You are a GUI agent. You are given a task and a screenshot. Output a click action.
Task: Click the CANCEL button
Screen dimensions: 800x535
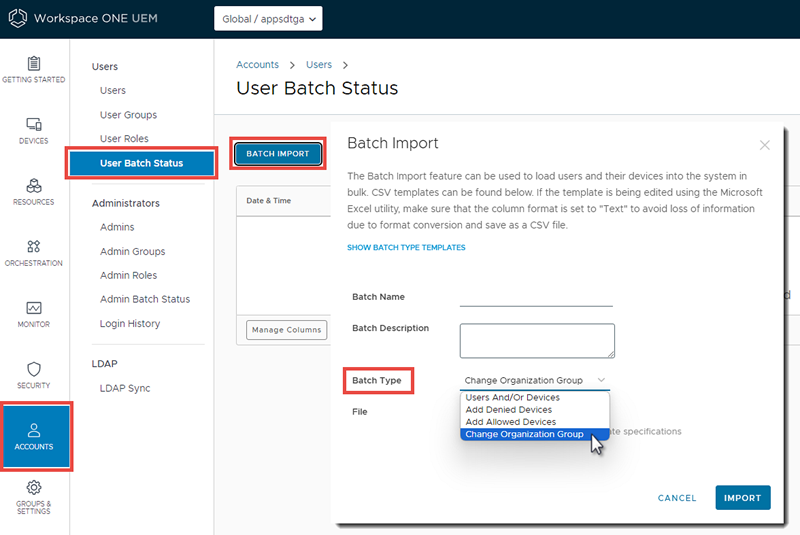[677, 498]
